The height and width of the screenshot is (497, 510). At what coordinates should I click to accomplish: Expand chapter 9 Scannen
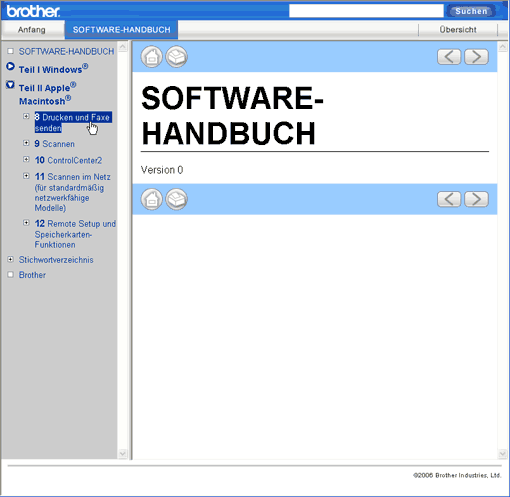coord(26,143)
